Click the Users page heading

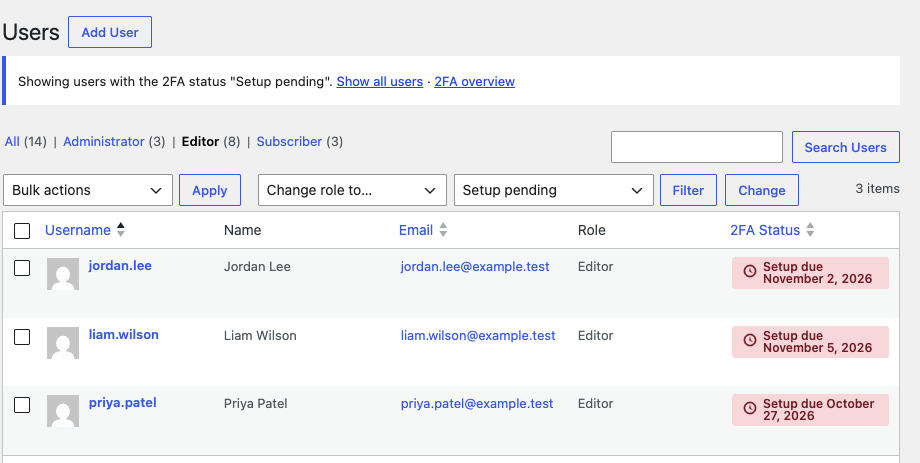coord(31,32)
